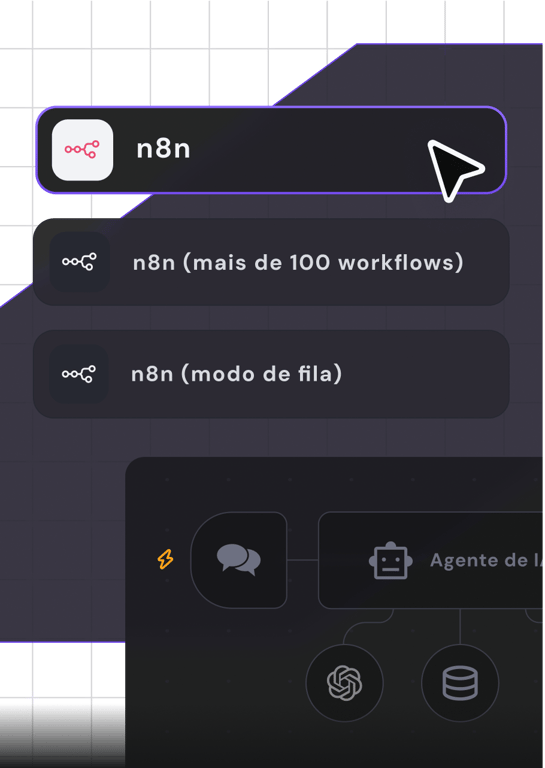Viewport: 545px width, 768px height.
Task: Click vertical connector above the database node
Action: (460, 626)
